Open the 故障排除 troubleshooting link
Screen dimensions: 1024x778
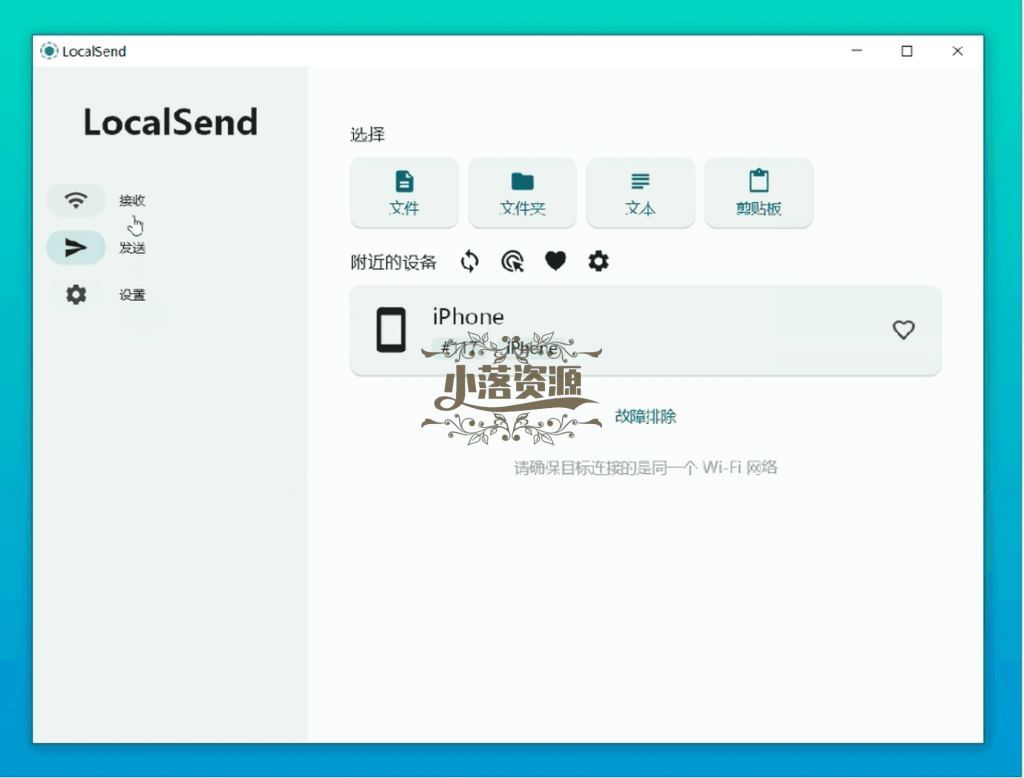tap(645, 416)
